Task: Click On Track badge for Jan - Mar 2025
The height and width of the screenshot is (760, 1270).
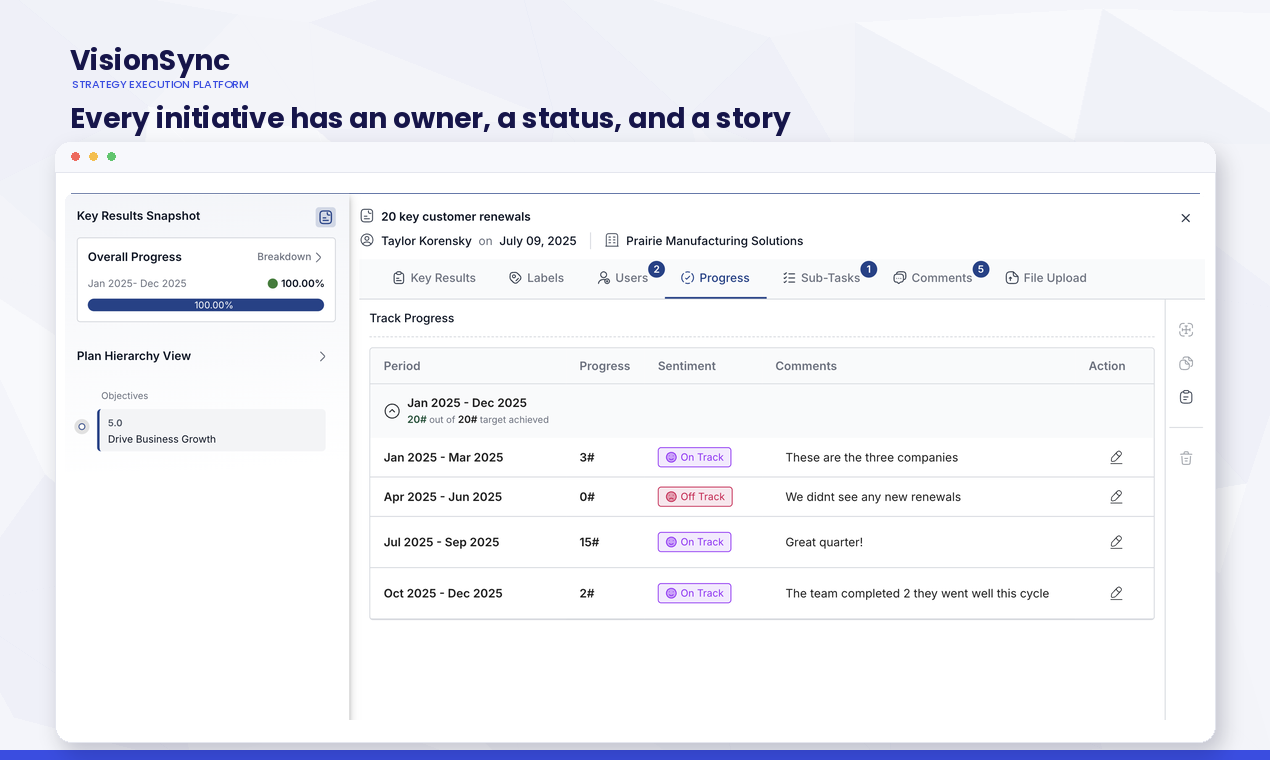Action: tap(695, 457)
